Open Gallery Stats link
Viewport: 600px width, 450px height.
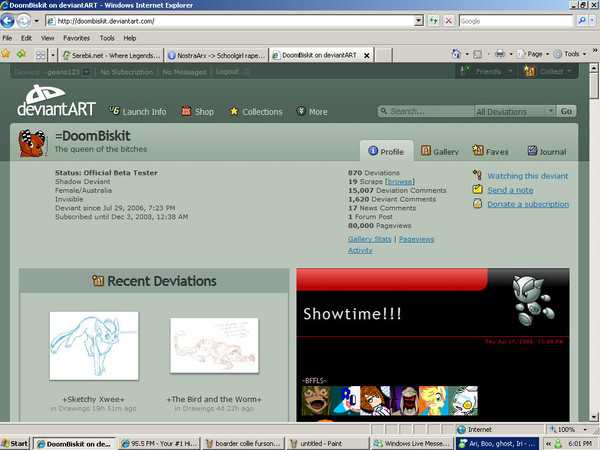point(370,239)
